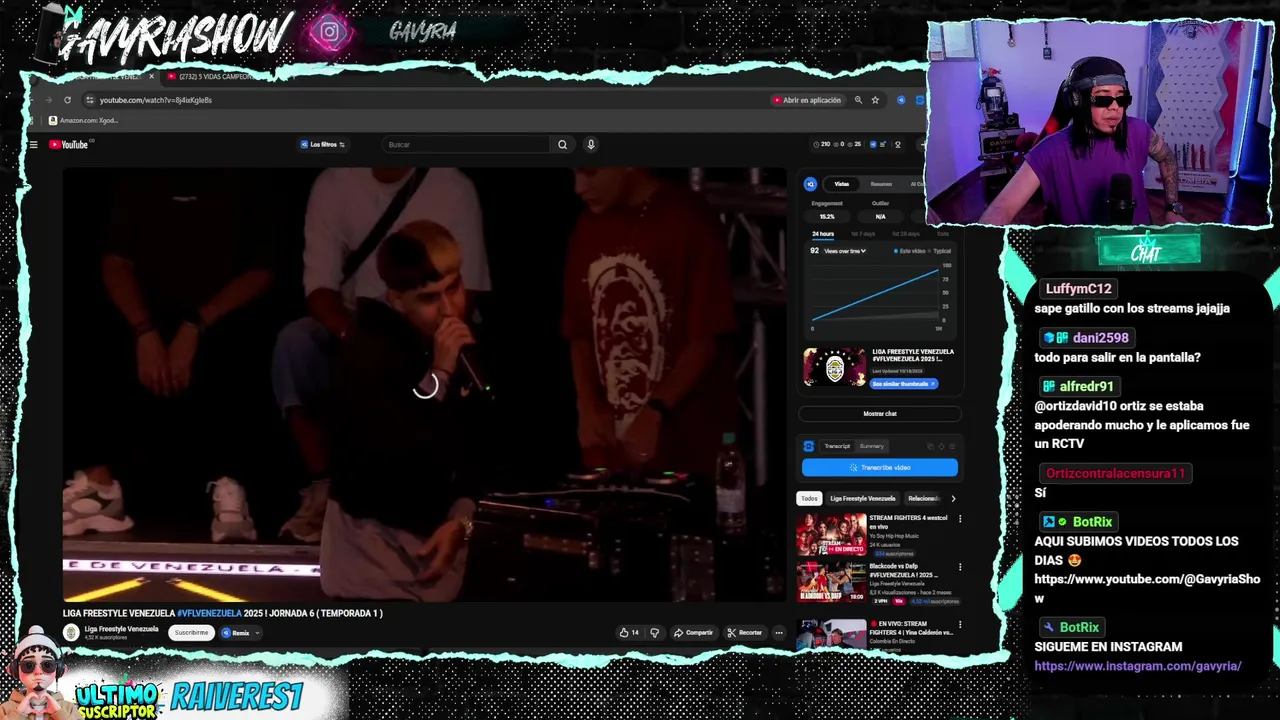The width and height of the screenshot is (1280, 720).
Task: Click the Mostrar chat button
Action: pyautogui.click(x=880, y=414)
